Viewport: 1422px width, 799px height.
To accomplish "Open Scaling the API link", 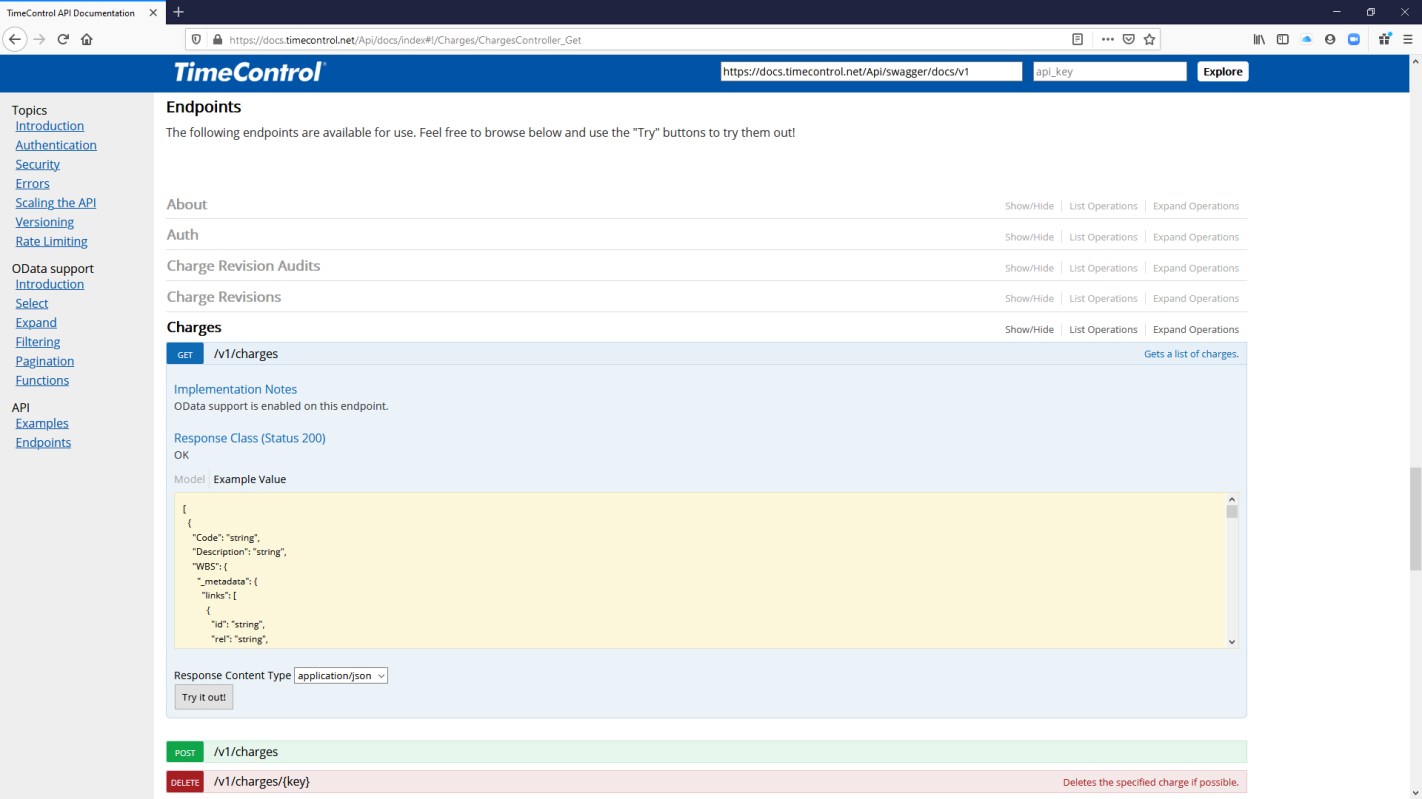I will 55,202.
